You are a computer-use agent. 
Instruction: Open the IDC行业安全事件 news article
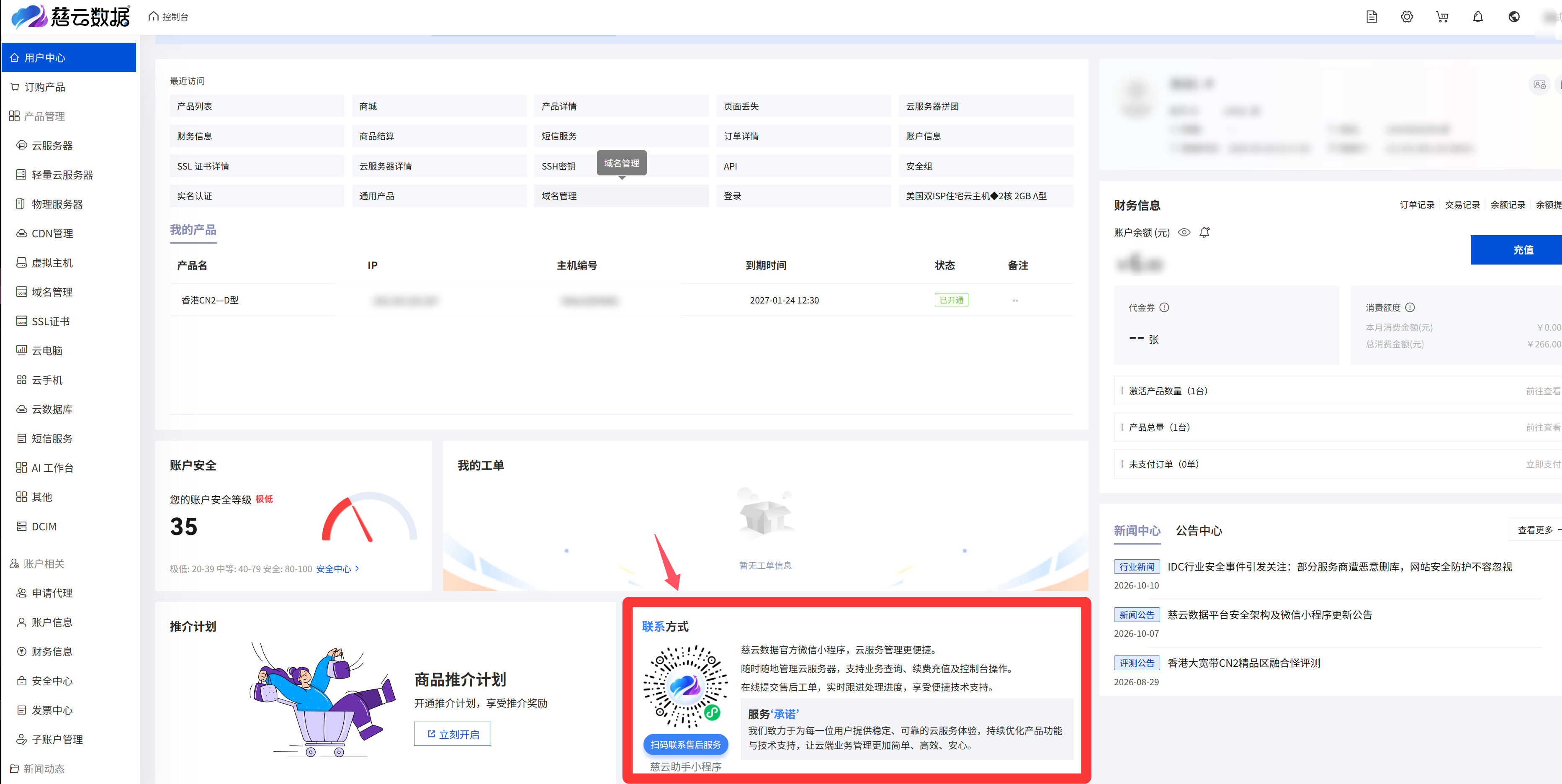(x=1339, y=566)
